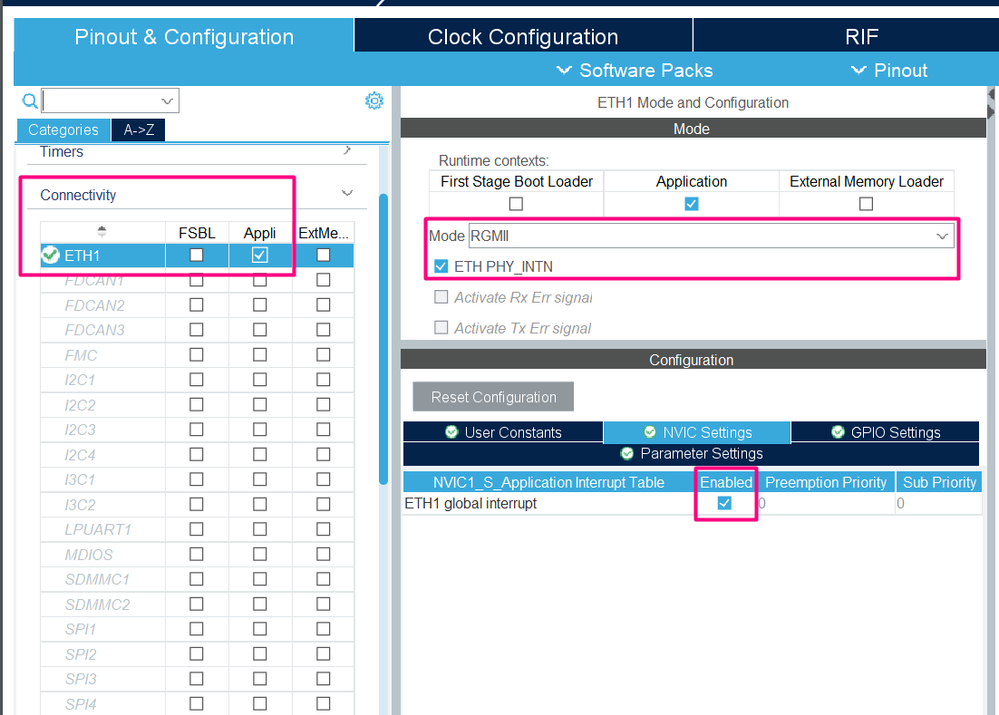Click the green check on NVIC Settings tab

[x=650, y=432]
